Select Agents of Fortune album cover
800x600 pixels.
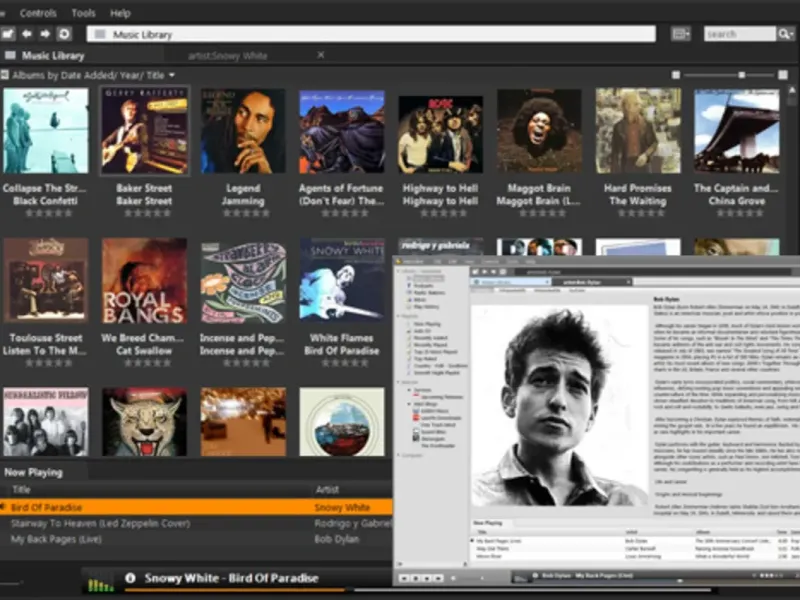pyautogui.click(x=342, y=132)
